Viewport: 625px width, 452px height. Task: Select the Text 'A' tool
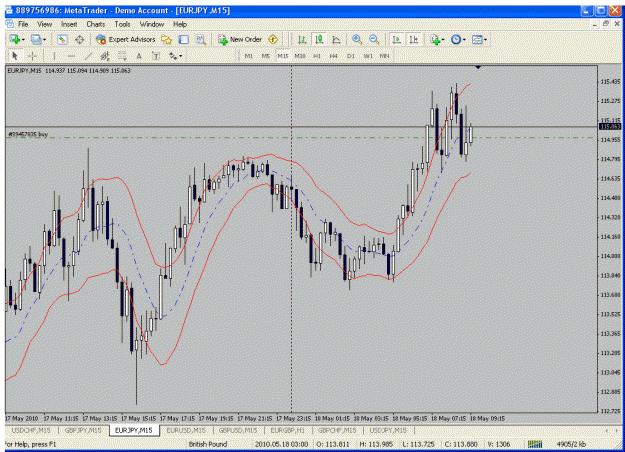click(139, 56)
